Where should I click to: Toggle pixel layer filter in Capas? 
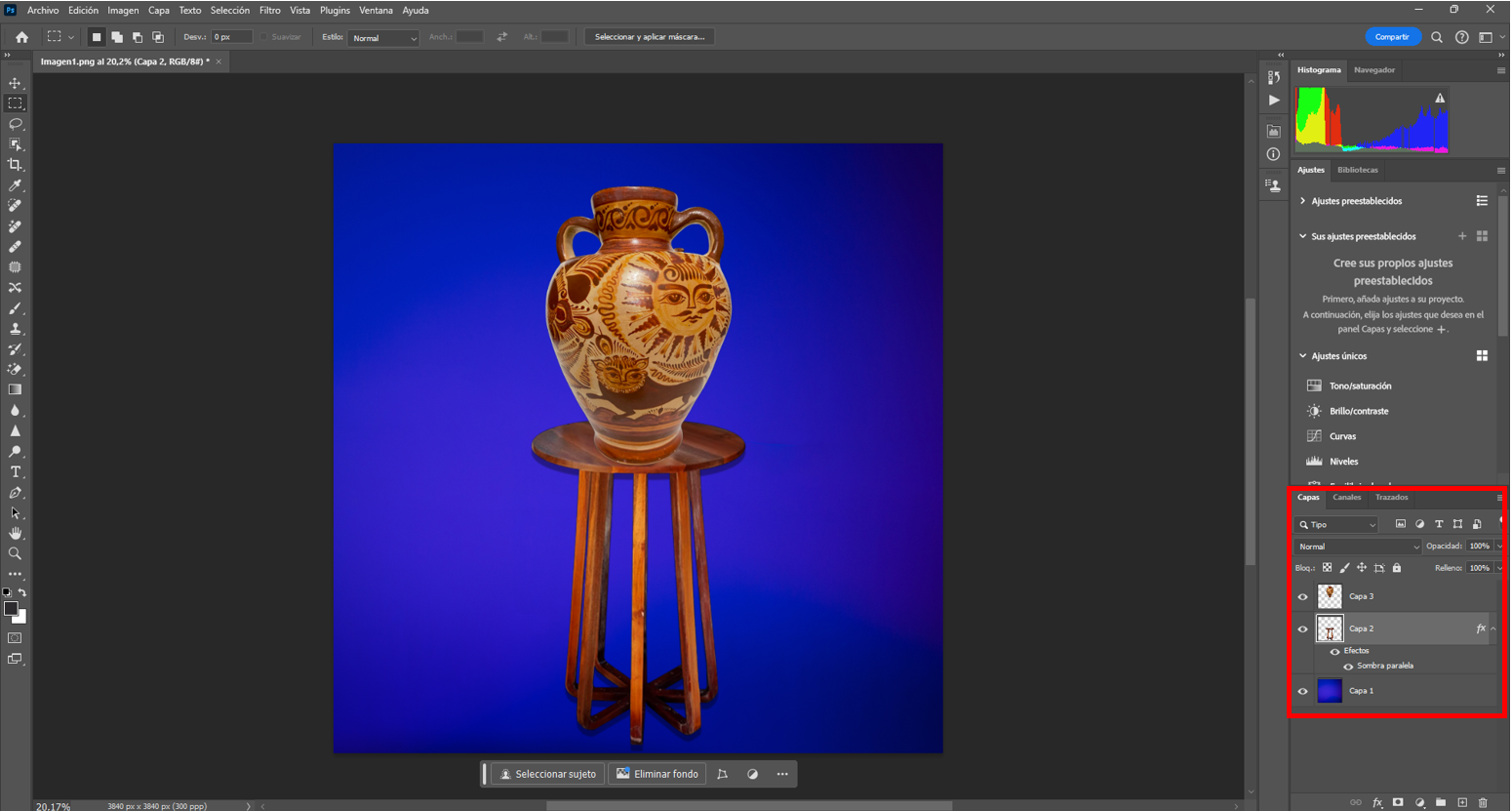1401,524
